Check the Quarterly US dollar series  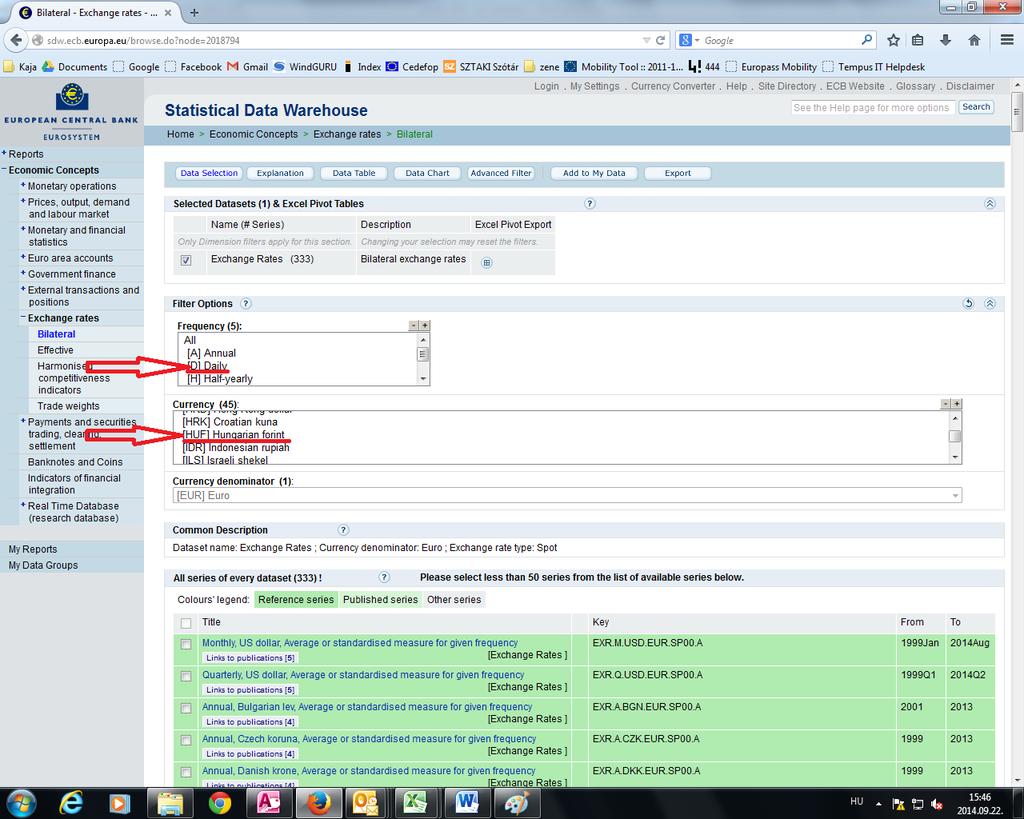186,676
